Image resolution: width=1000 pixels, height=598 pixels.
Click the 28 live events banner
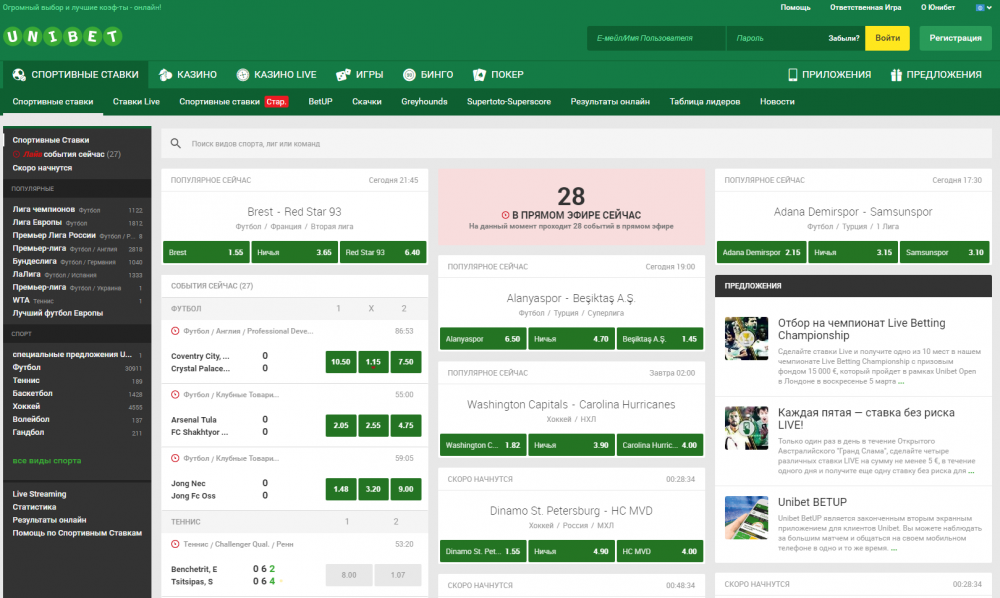(571, 207)
